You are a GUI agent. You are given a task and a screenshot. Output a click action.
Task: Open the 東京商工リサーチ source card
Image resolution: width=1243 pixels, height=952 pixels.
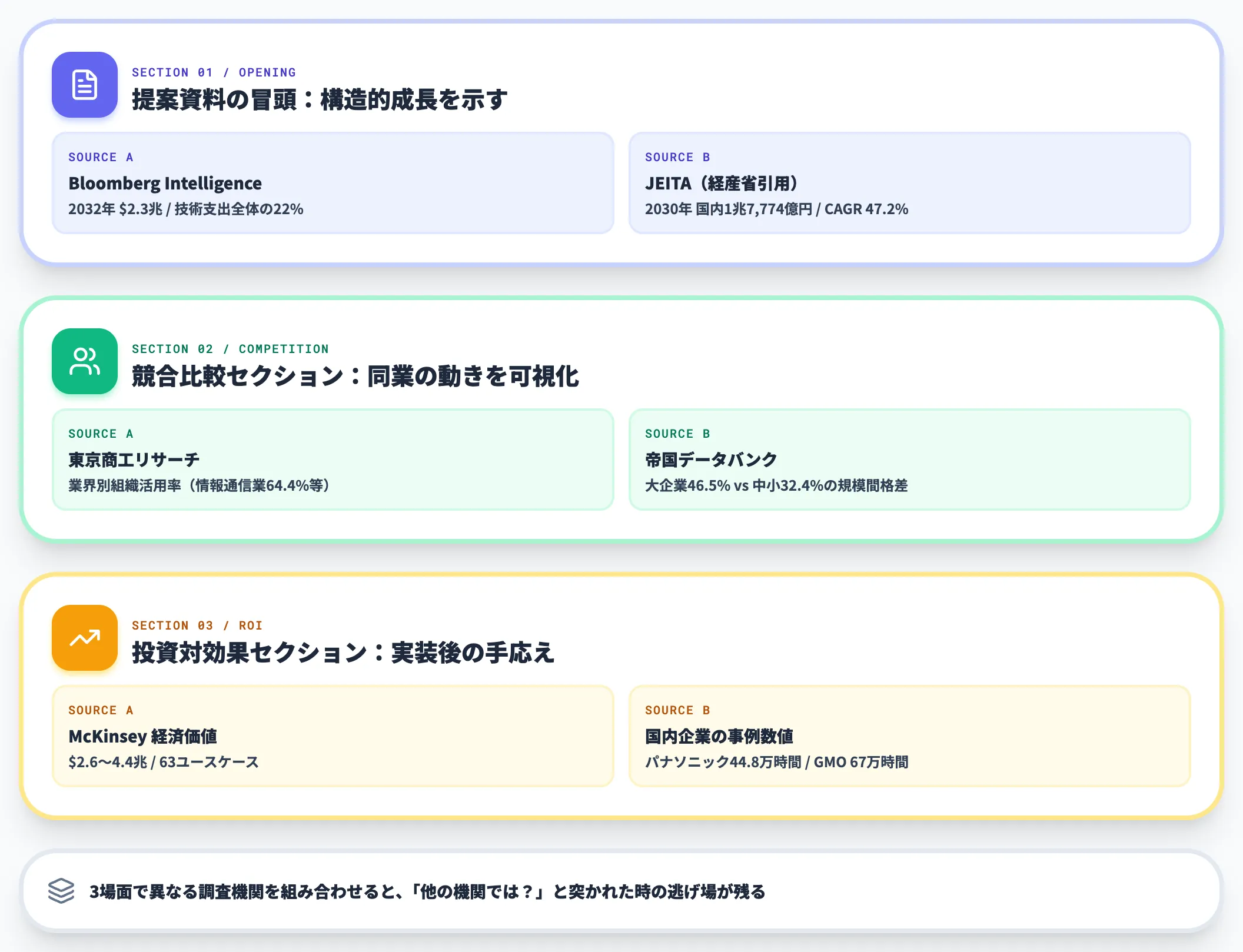point(333,460)
